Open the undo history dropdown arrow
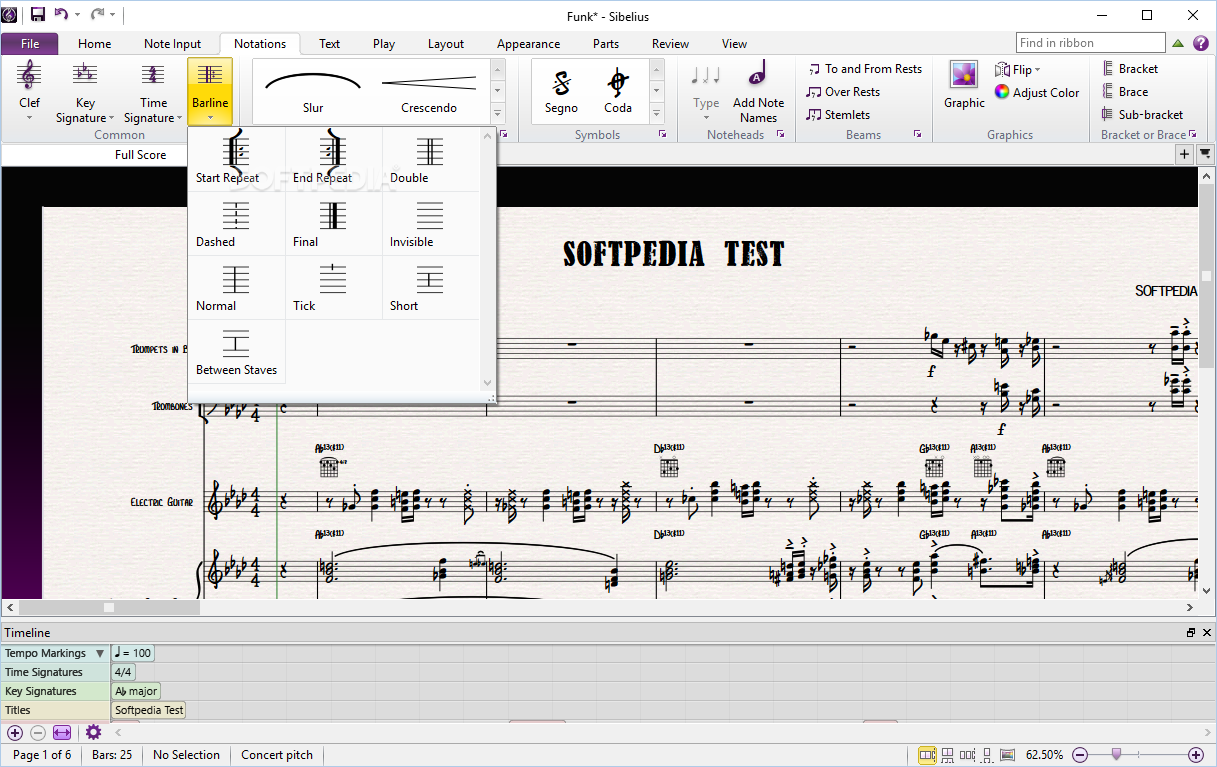 coord(77,15)
